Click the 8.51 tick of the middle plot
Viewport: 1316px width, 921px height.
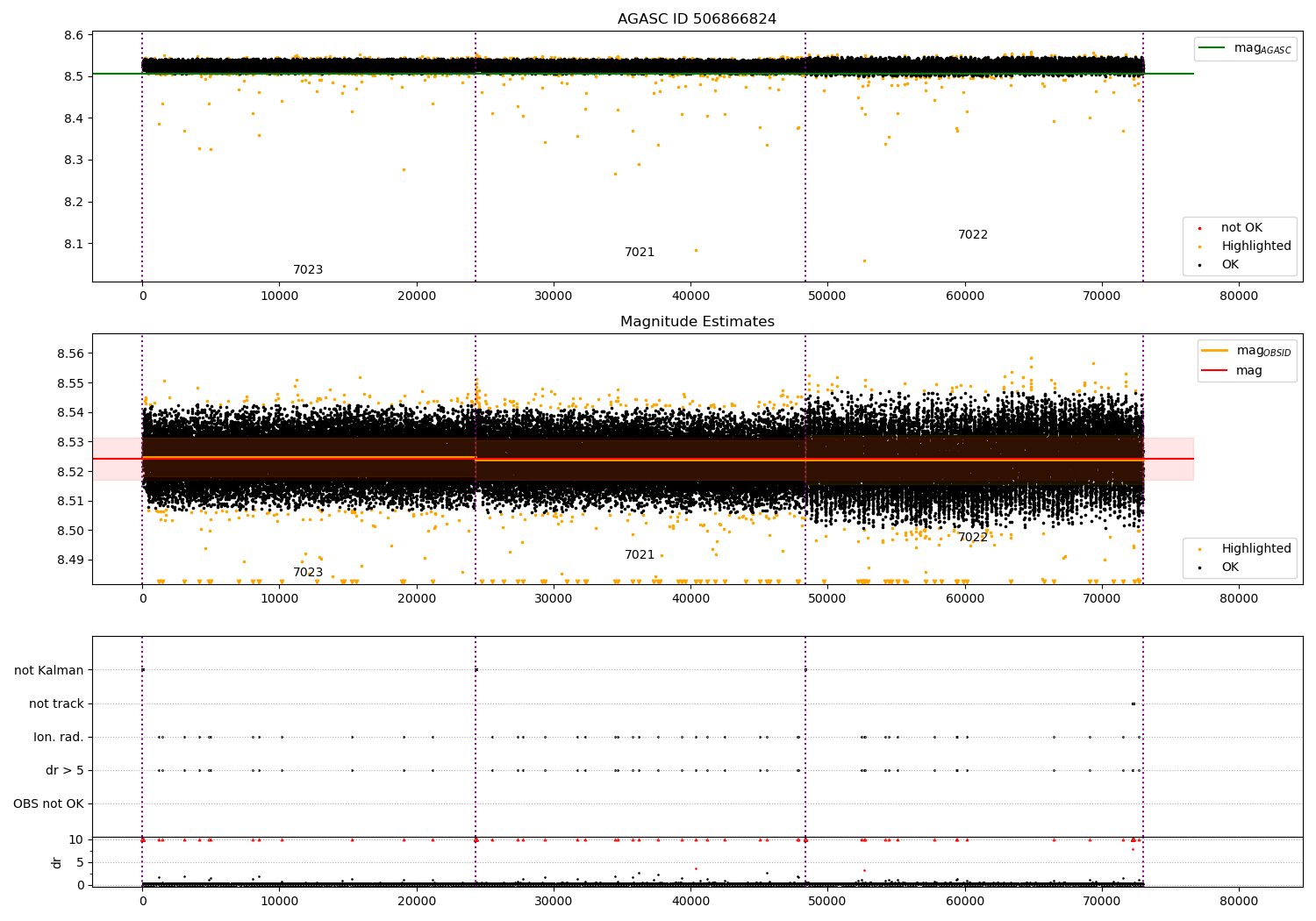pyautogui.click(x=70, y=501)
